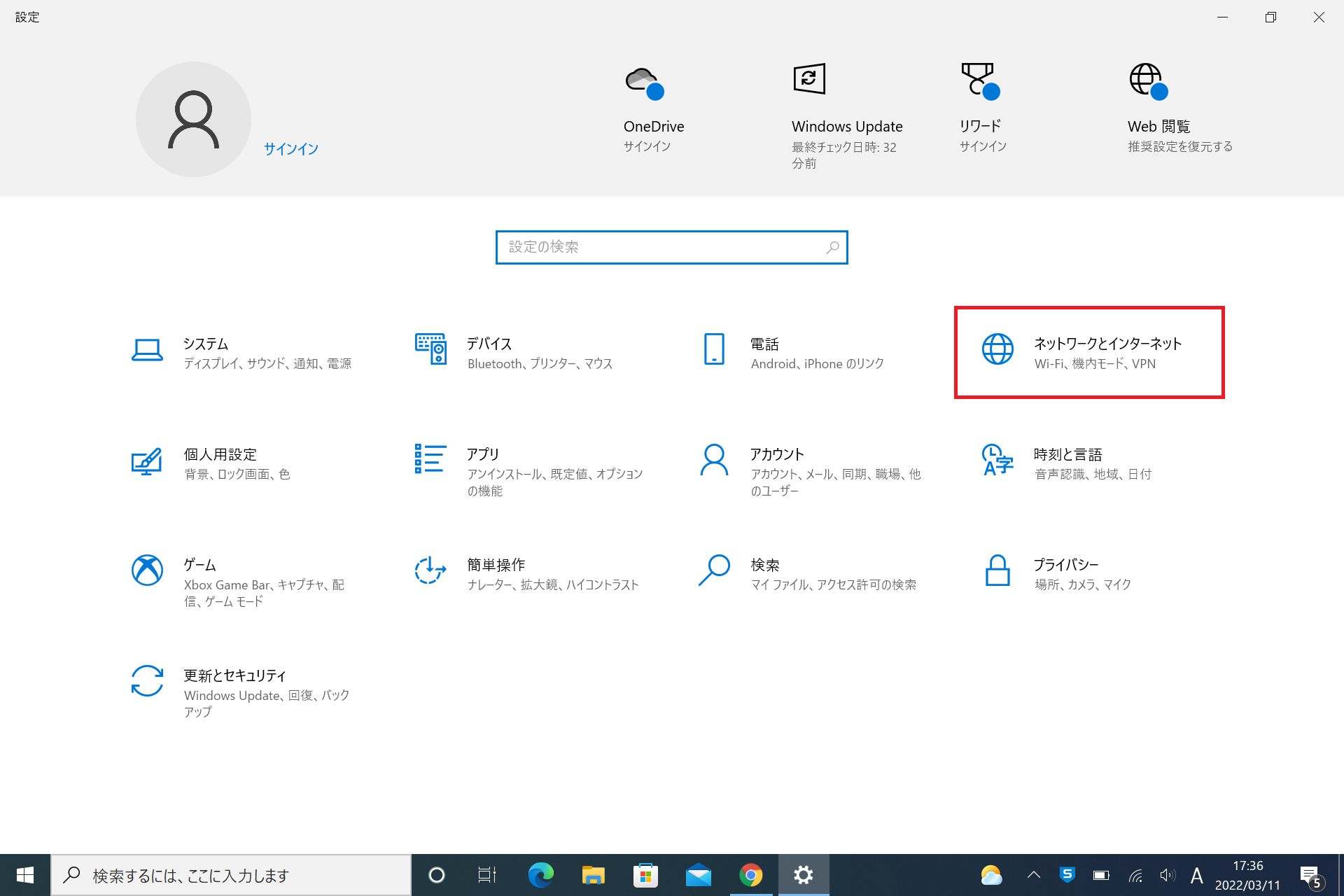Click 'Android、iPhone のリンク' text

818,364
